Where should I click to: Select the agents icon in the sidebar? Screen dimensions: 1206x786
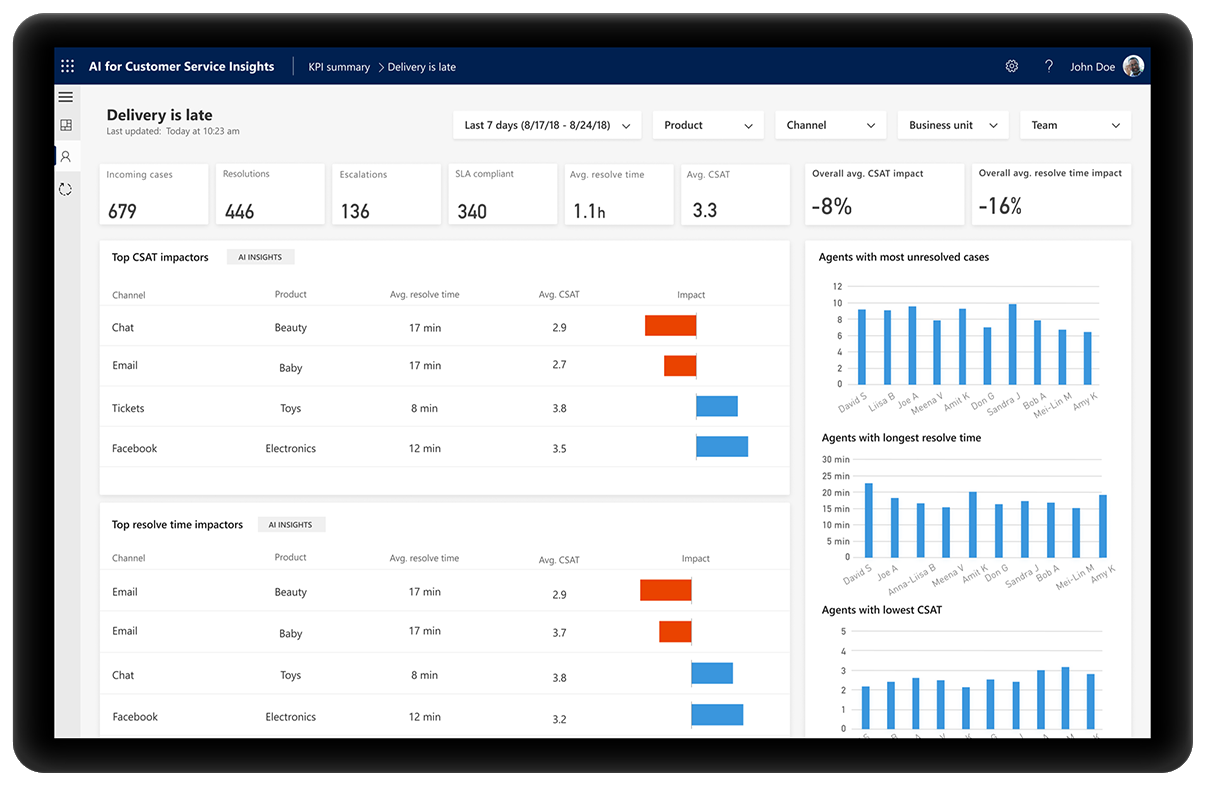coord(66,156)
